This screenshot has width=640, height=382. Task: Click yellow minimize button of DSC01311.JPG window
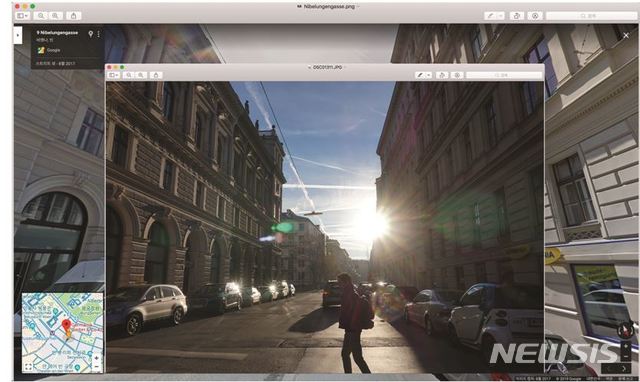[116, 67]
